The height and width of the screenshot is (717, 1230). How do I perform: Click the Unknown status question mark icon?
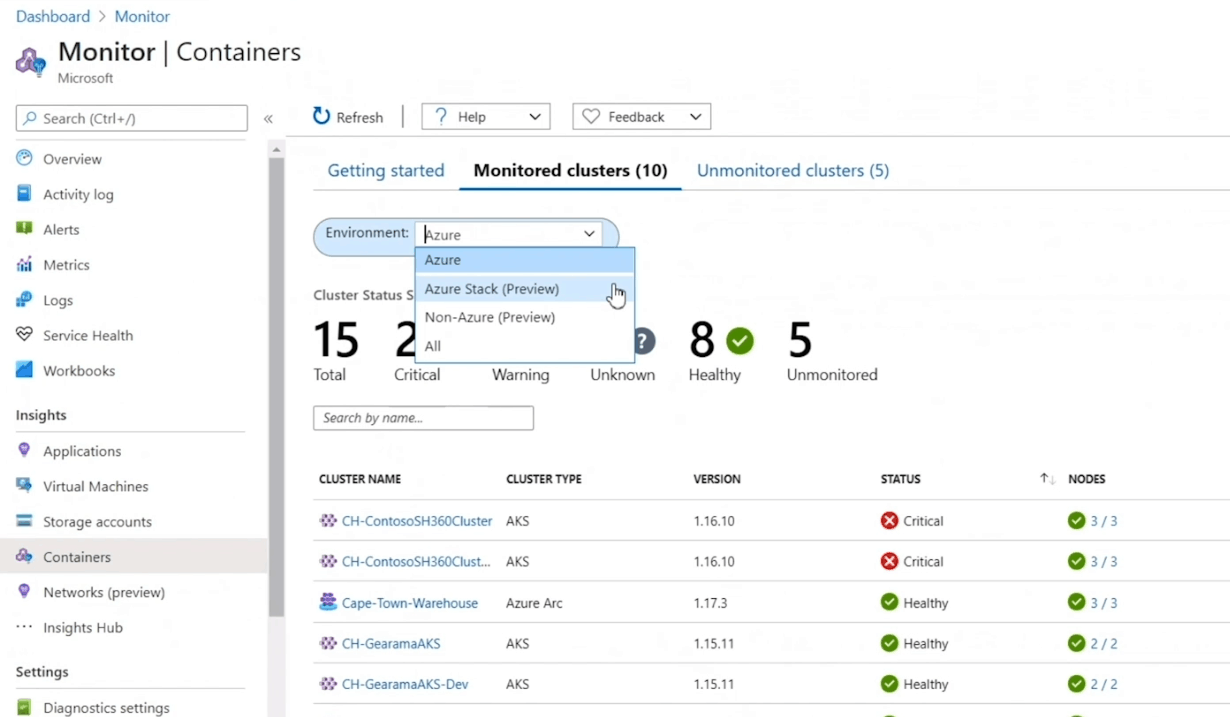pos(644,341)
